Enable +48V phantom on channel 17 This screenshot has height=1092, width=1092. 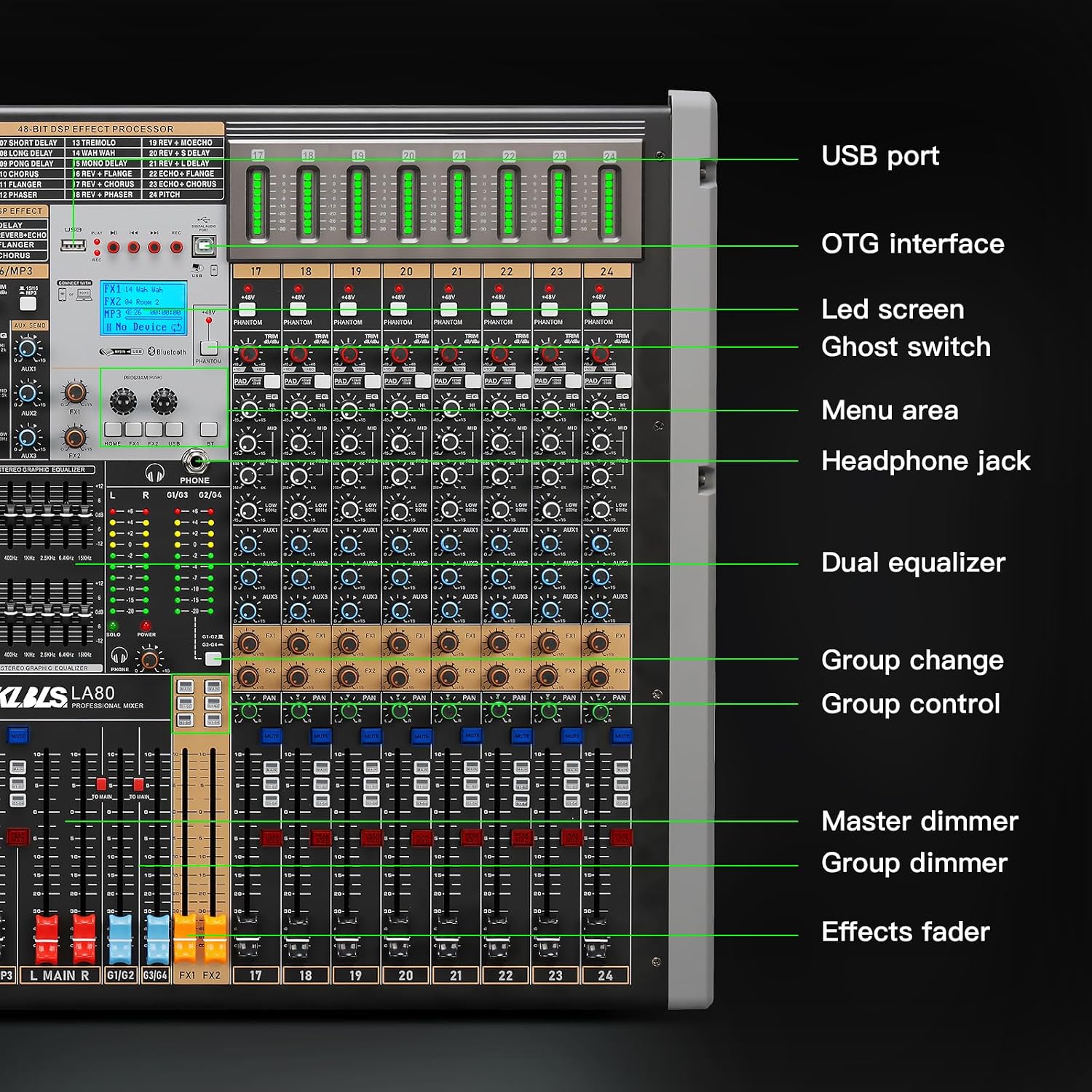pos(248,309)
